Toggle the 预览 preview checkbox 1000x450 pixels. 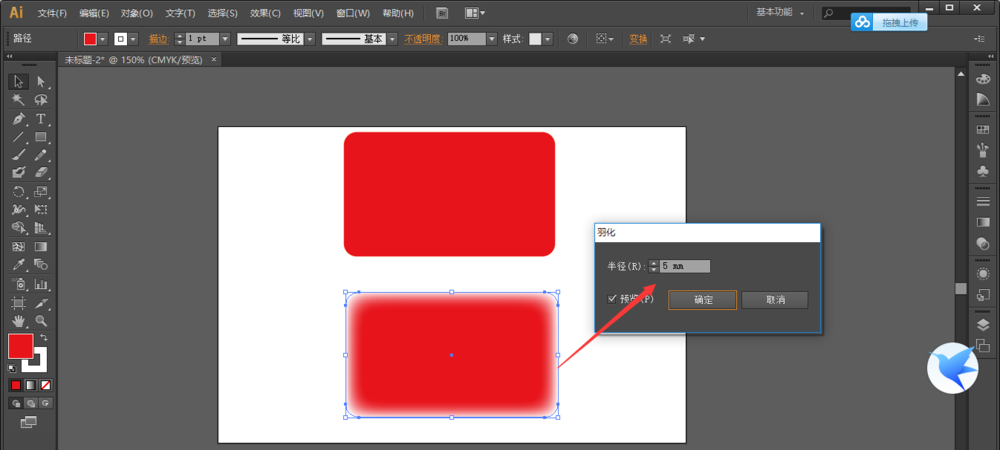[612, 299]
